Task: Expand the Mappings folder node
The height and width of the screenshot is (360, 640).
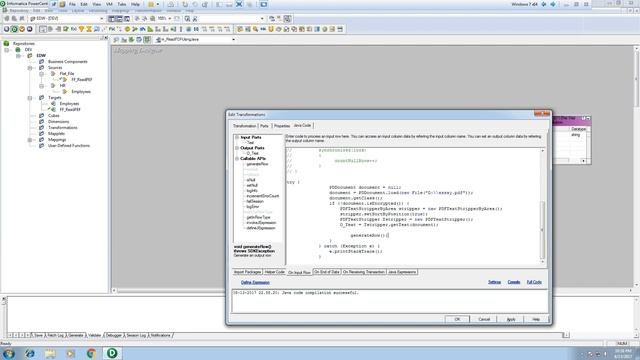Action: (x=30, y=140)
